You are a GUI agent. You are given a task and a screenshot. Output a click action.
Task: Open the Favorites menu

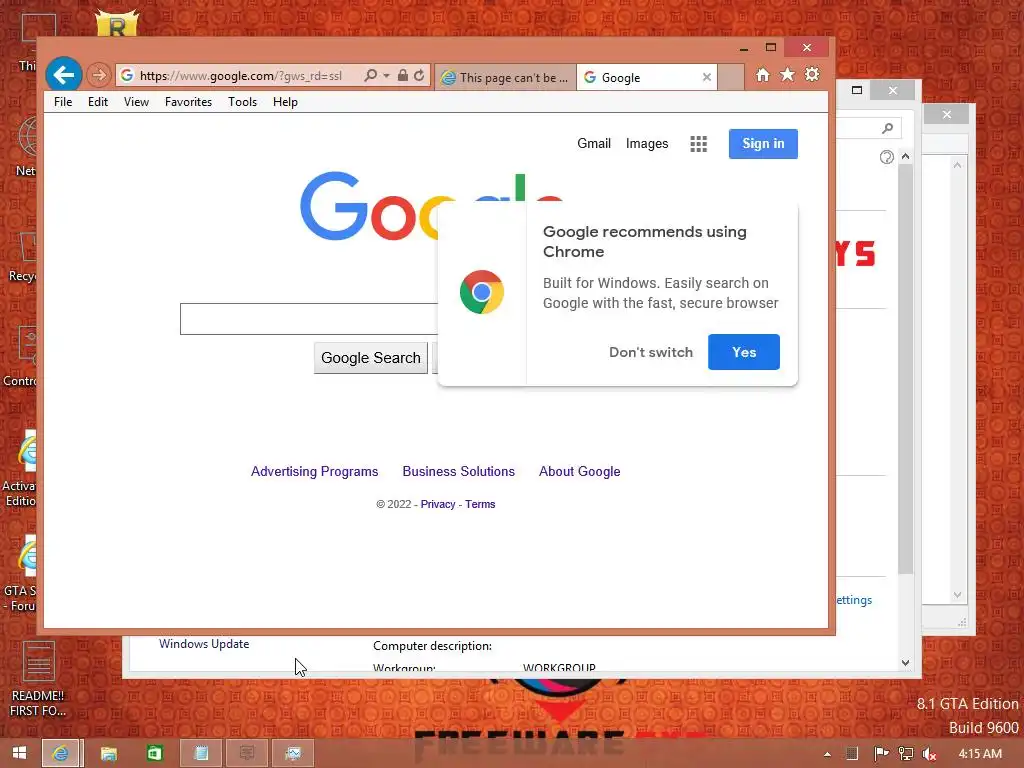(x=188, y=102)
